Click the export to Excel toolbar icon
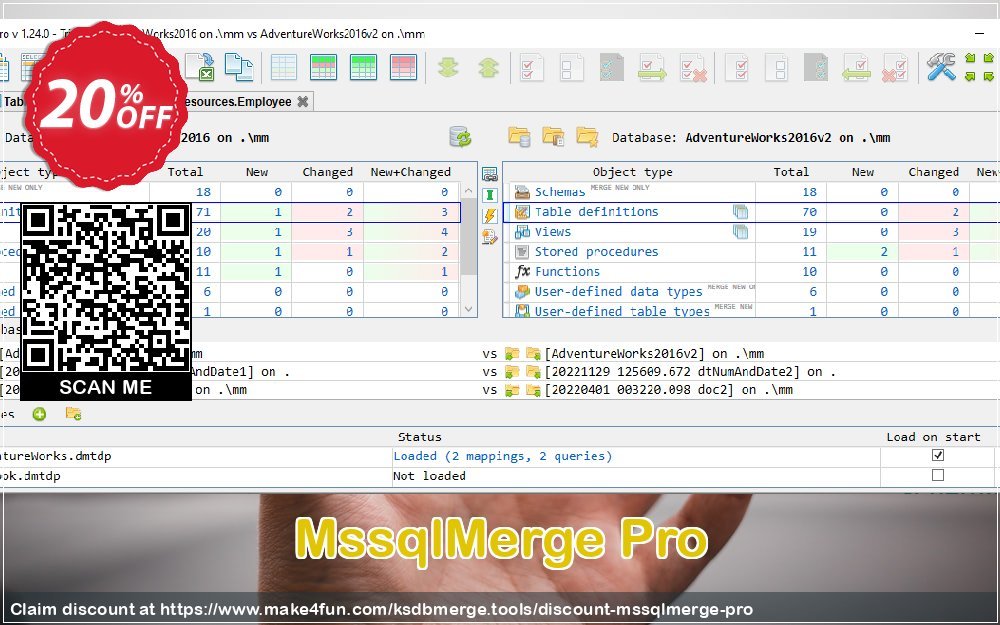Screen dimensions: 1000x625 [199, 67]
